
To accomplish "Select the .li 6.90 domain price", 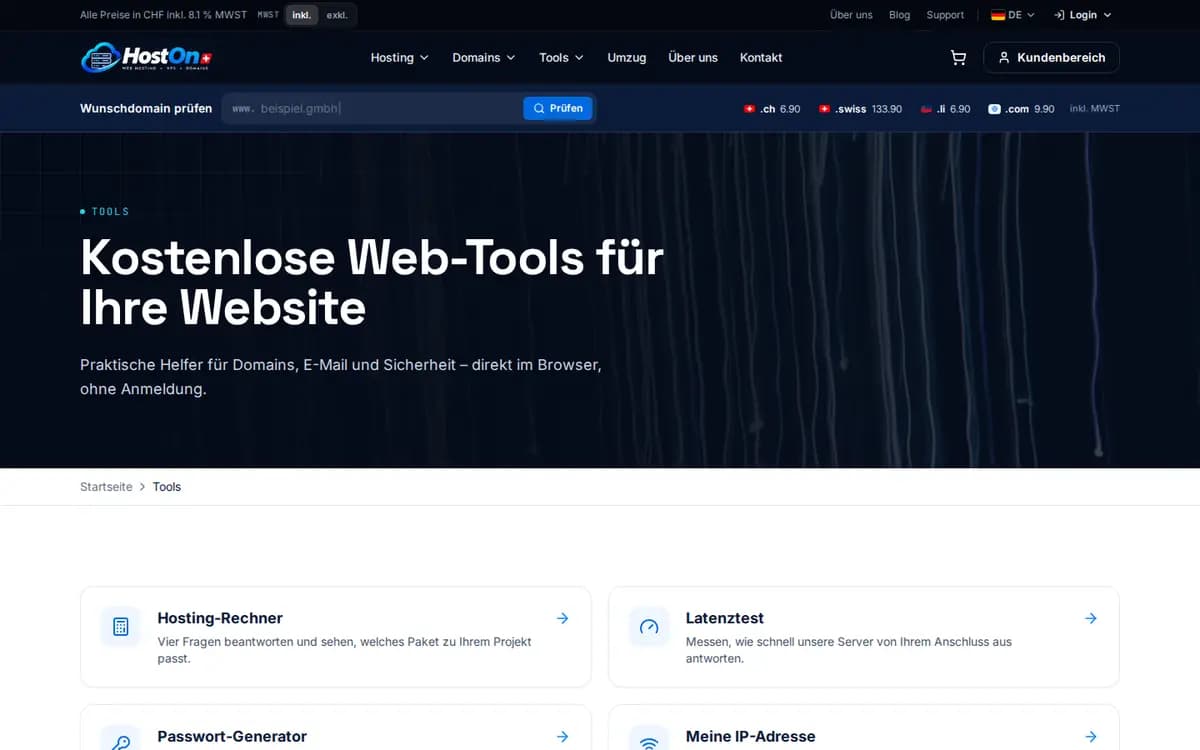I will tap(945, 109).
